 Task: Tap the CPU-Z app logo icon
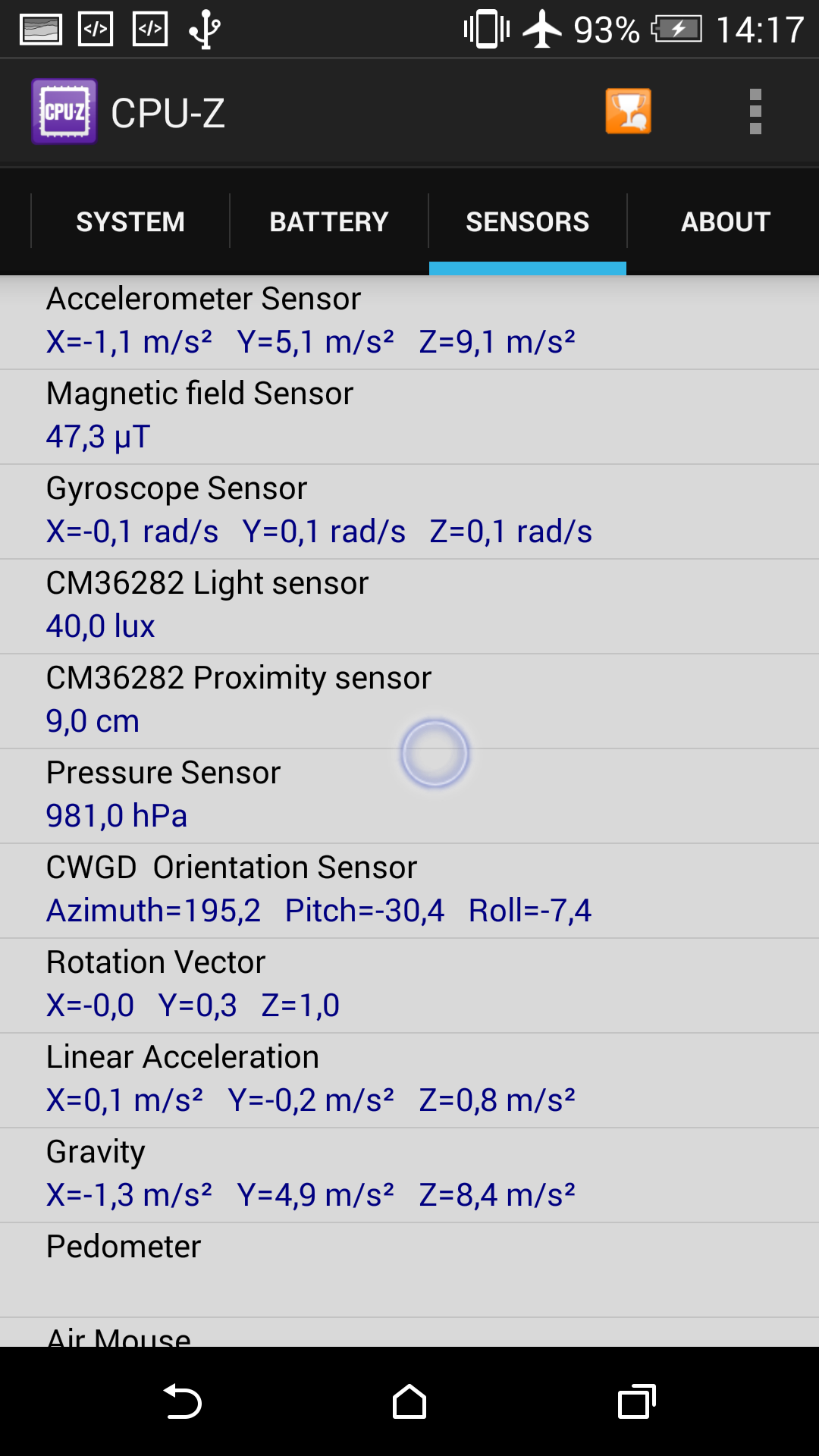tap(64, 111)
